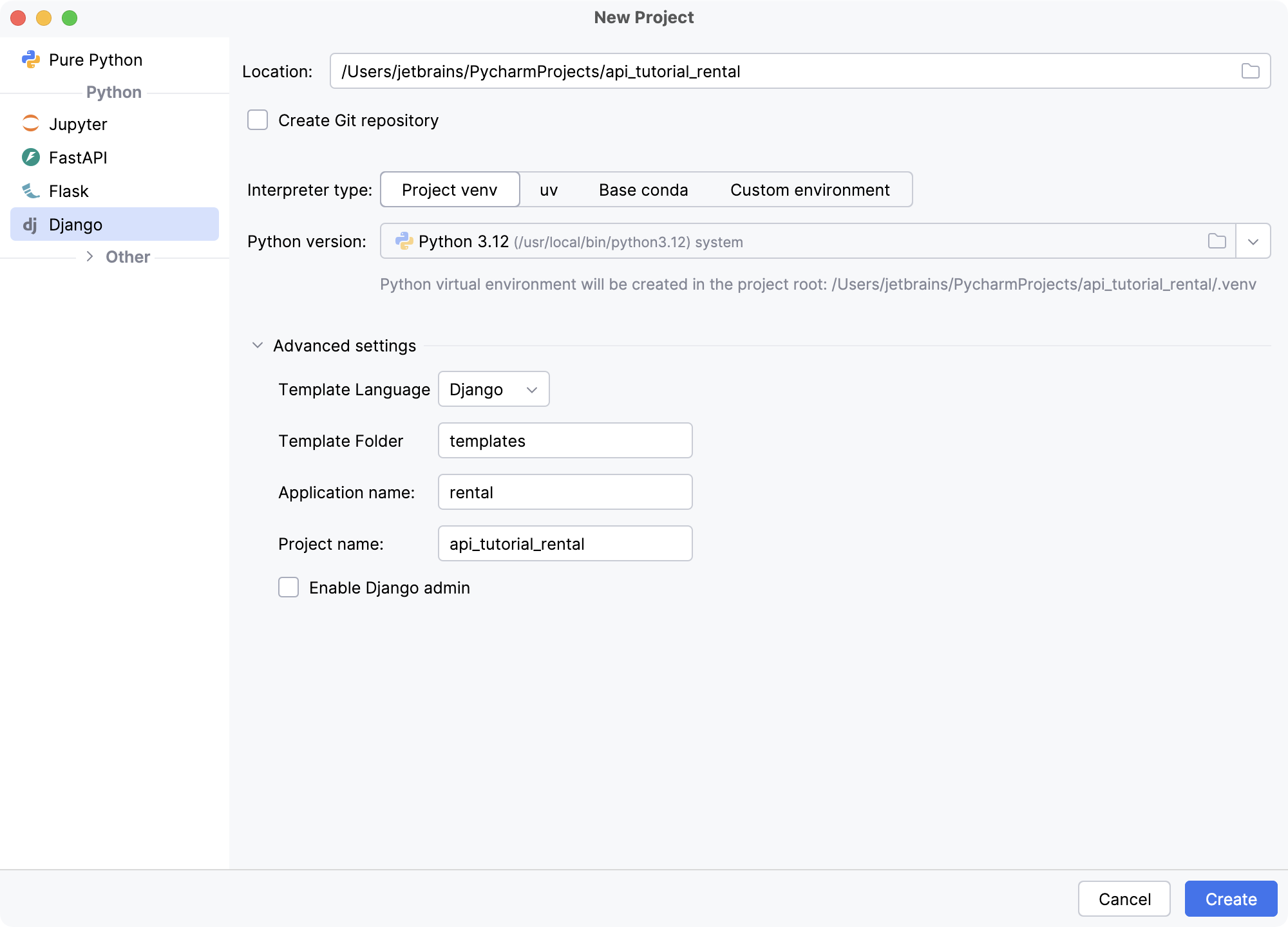
Task: Pick the FastAPI project type icon
Action: click(x=30, y=157)
